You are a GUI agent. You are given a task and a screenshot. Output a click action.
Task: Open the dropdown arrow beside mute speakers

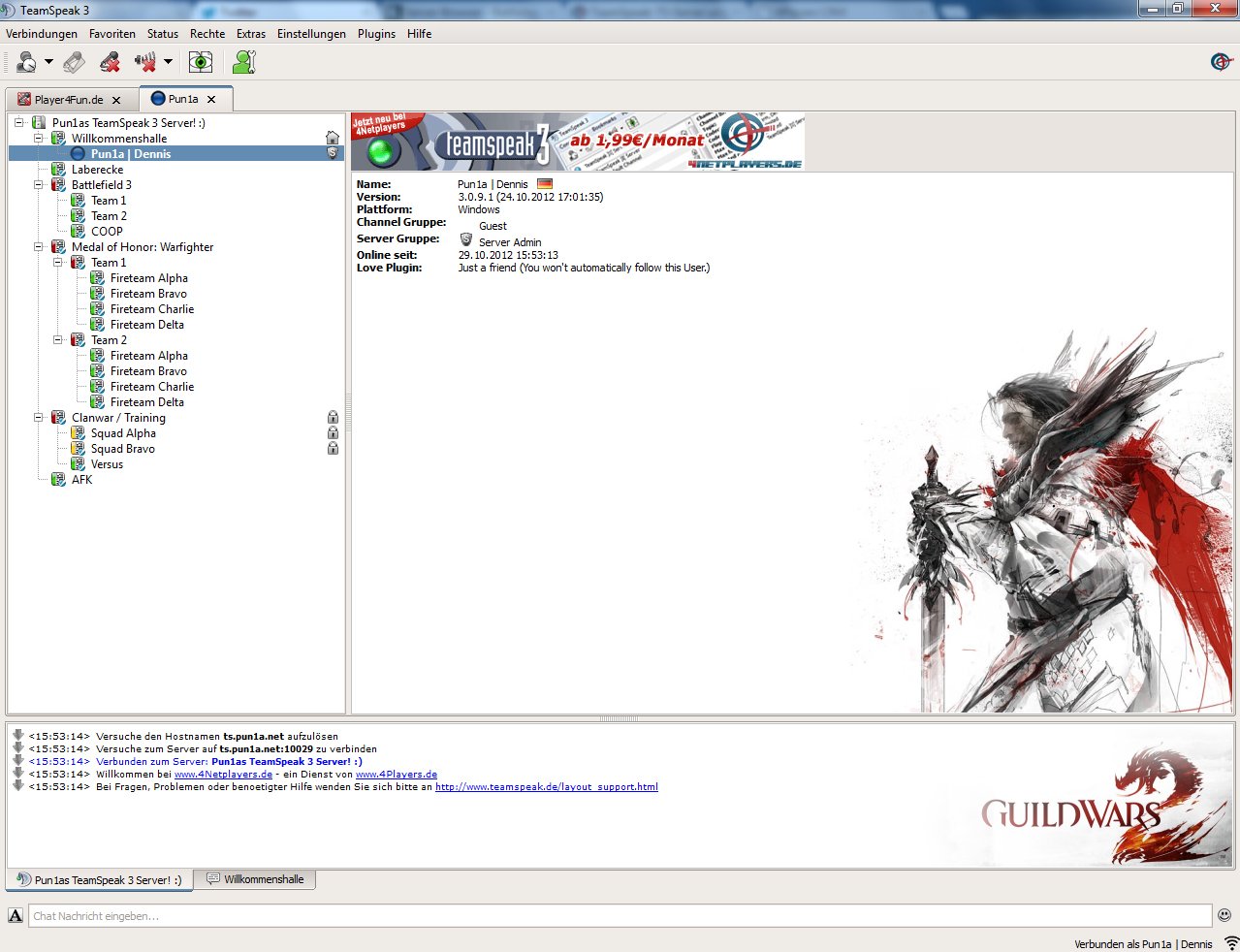[x=168, y=62]
